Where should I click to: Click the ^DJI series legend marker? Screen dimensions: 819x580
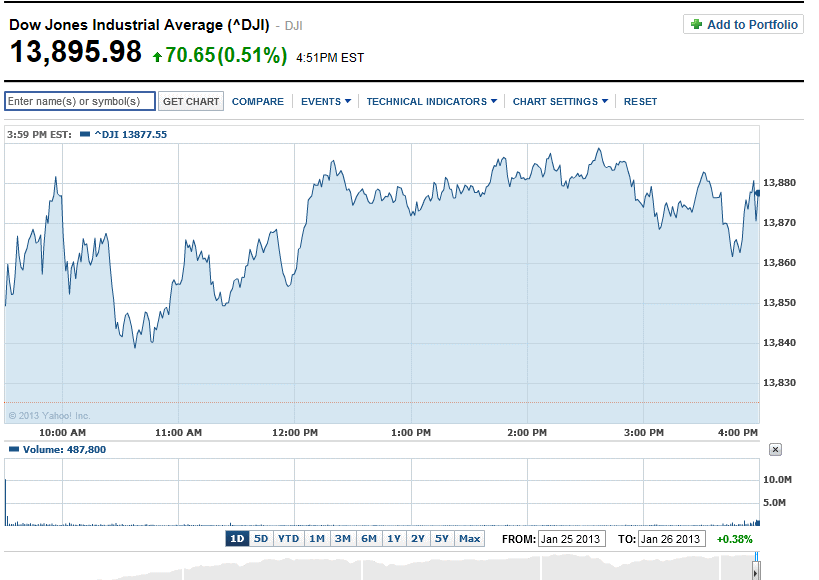point(85,134)
